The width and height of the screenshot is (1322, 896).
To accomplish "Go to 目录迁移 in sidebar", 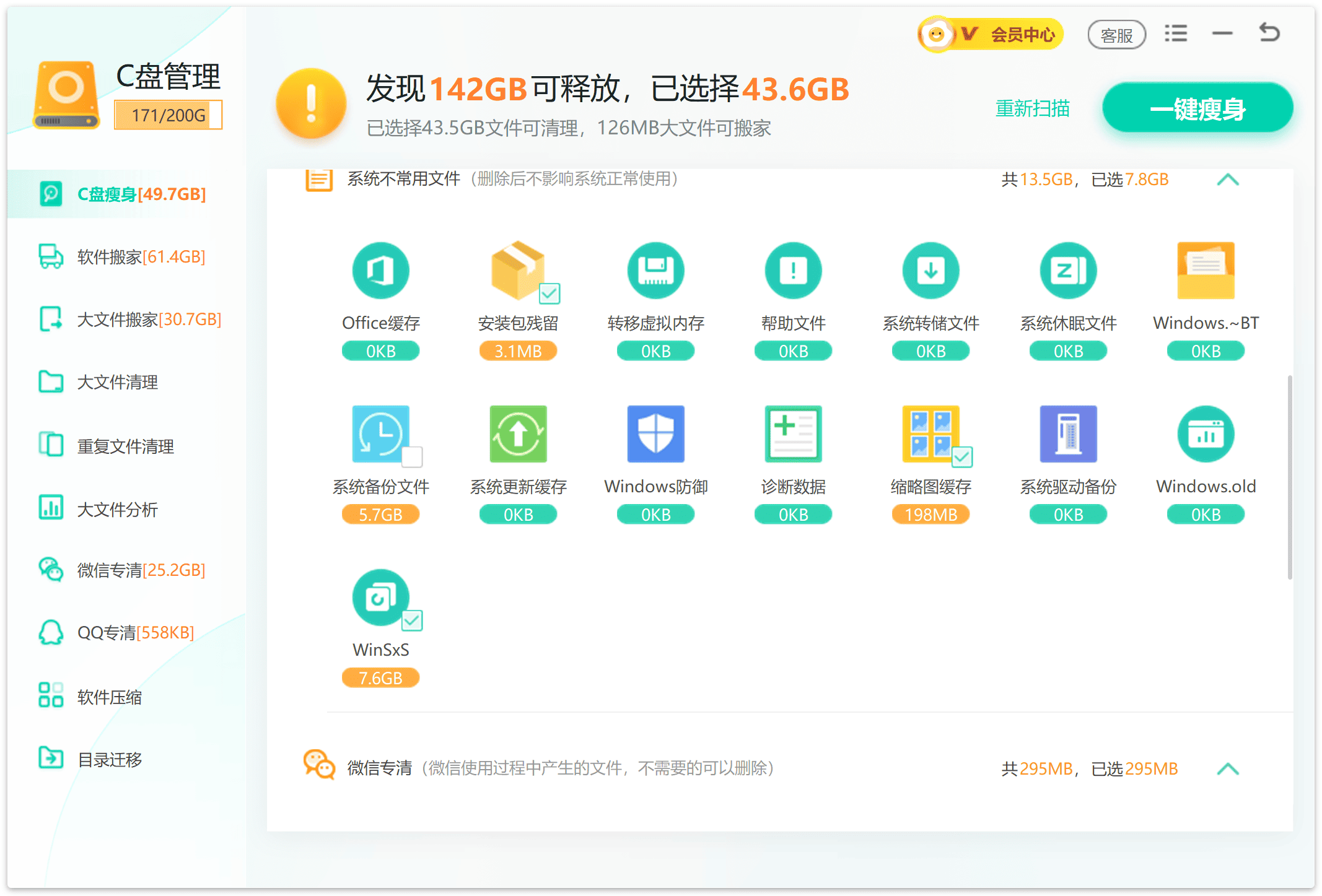I will (x=126, y=759).
